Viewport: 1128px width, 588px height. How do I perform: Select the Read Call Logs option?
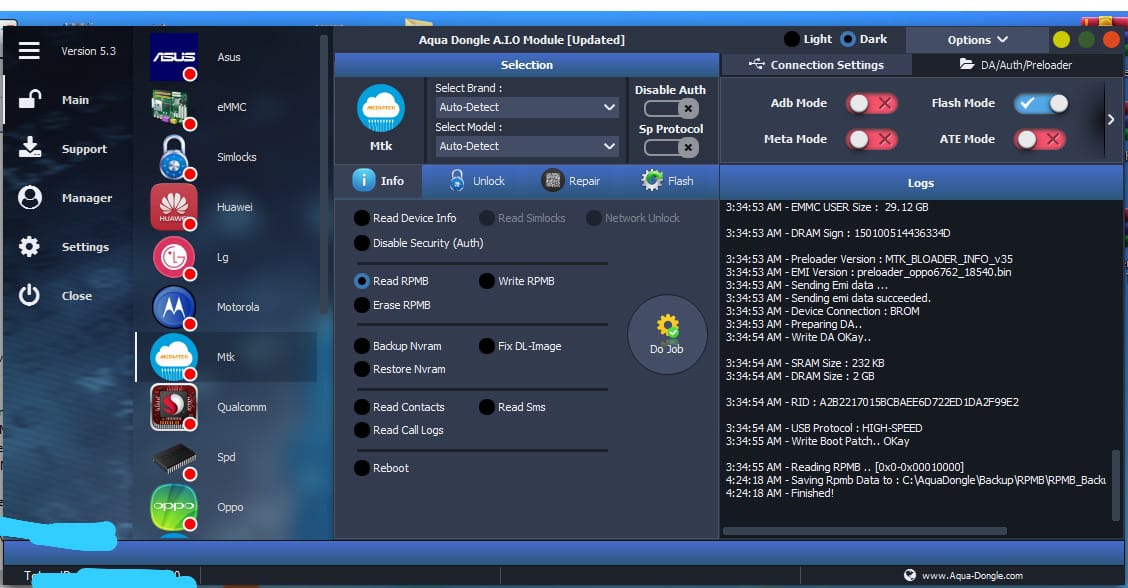(399, 430)
